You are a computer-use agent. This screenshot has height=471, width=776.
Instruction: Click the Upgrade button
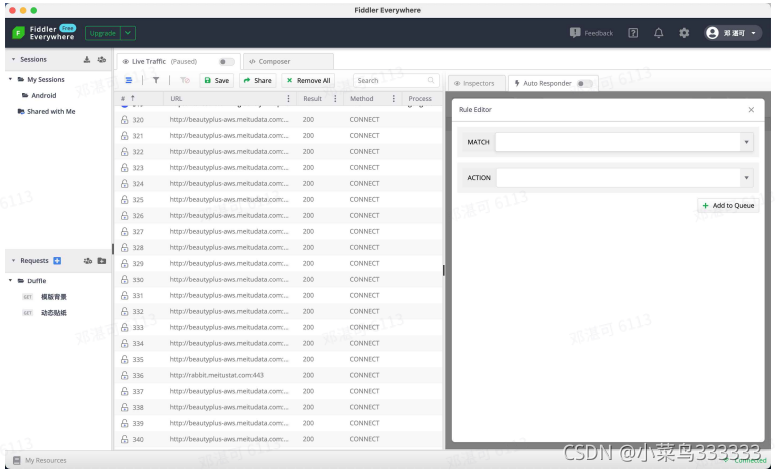103,33
